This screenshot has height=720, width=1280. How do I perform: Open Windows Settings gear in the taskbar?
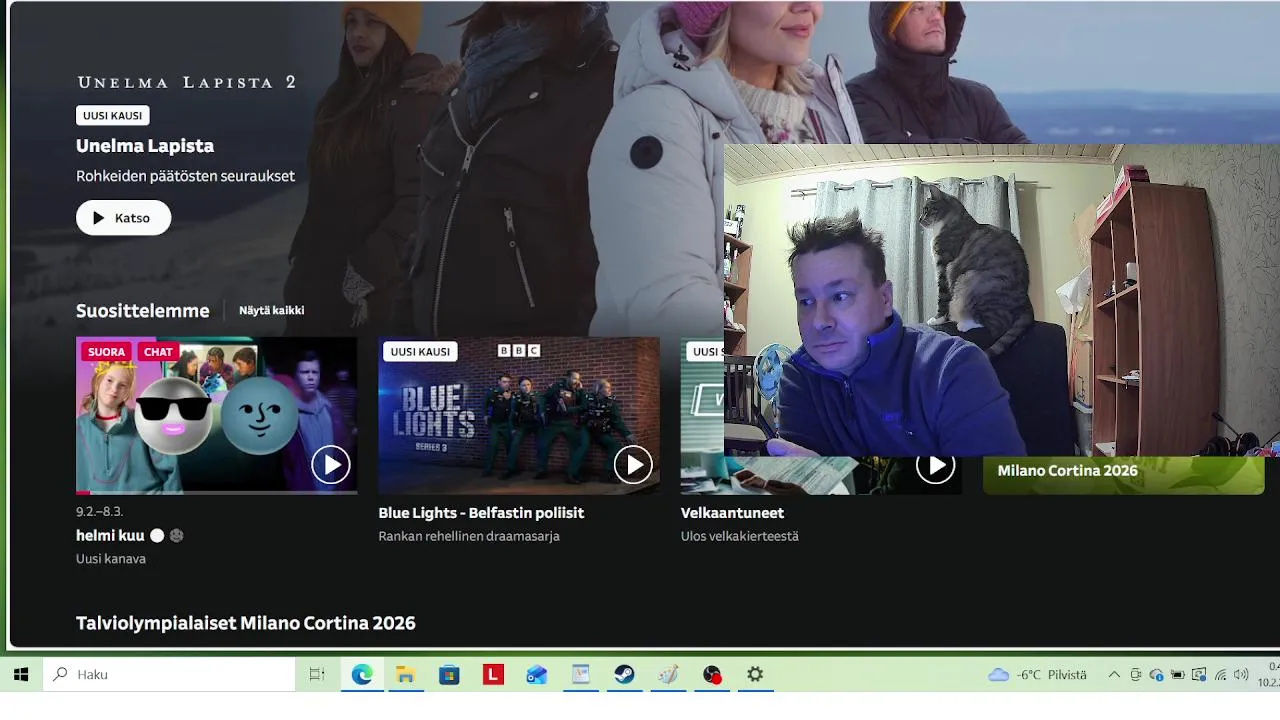pos(755,675)
